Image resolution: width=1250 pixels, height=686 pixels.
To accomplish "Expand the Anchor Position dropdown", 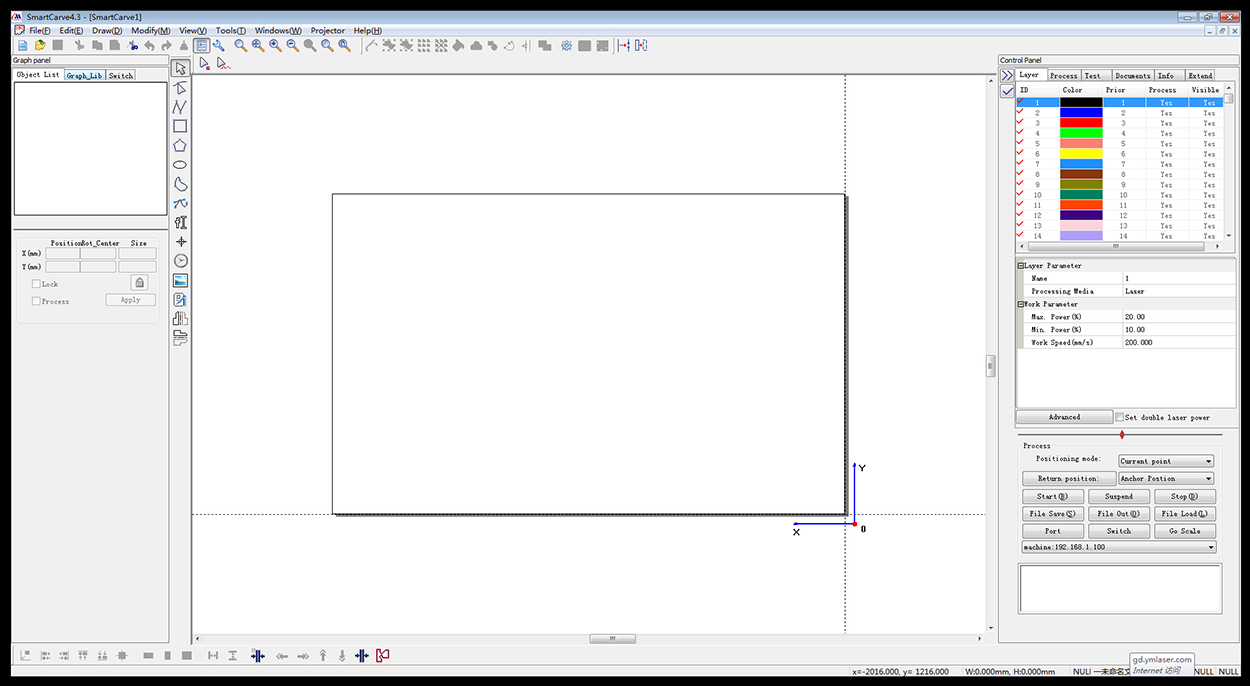I will [x=1166, y=479].
